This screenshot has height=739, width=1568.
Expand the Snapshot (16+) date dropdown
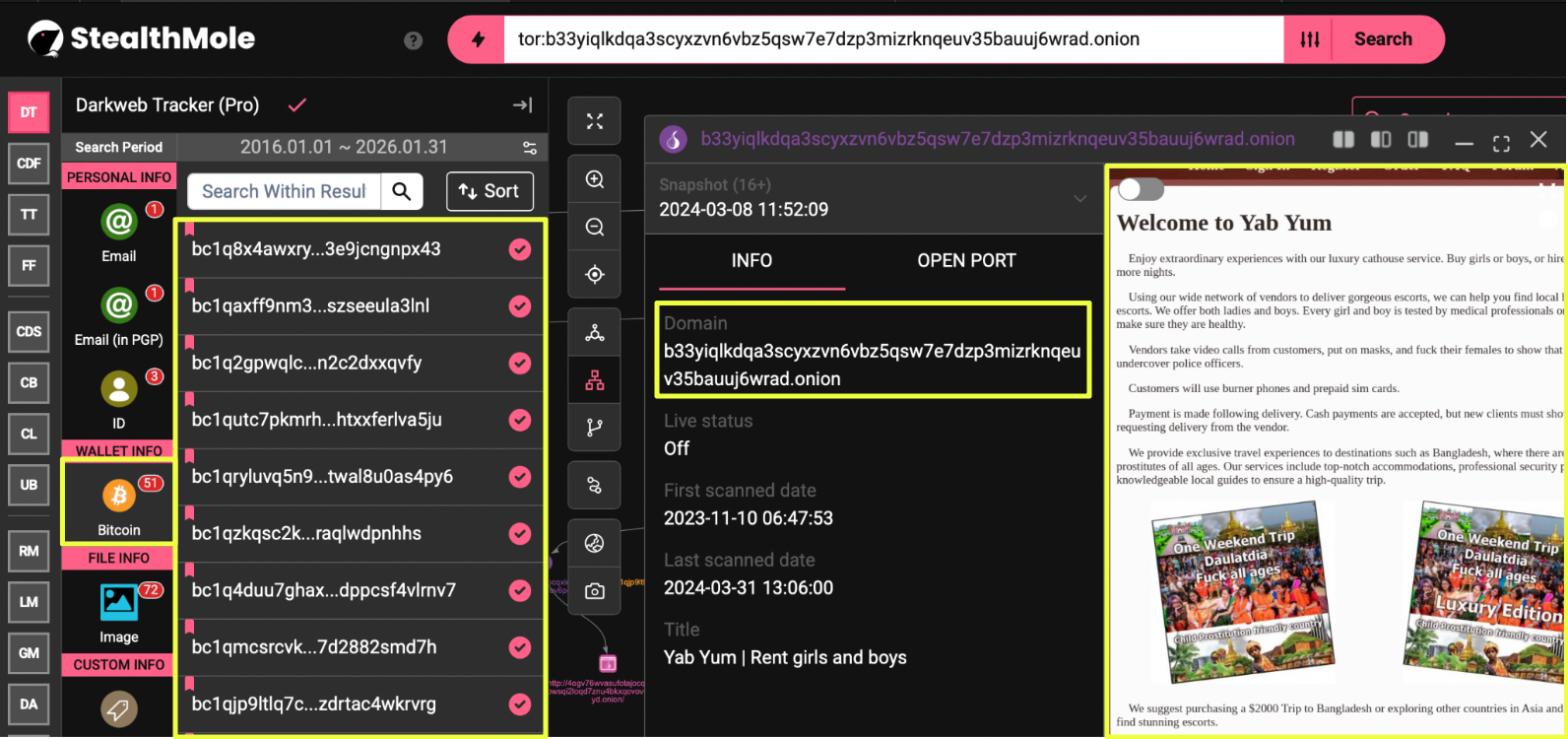(x=1080, y=198)
